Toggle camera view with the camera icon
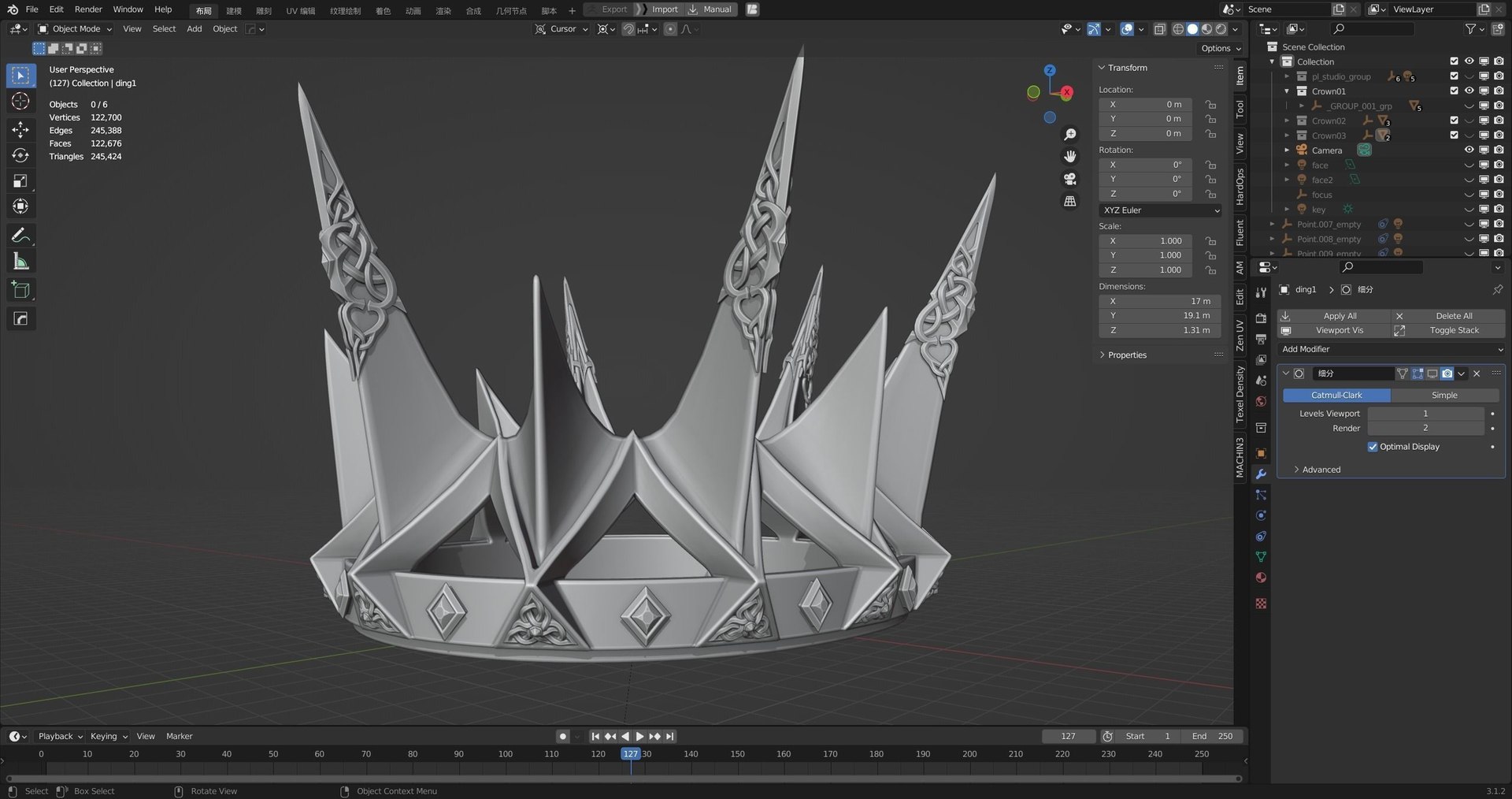Viewport: 1512px width, 799px height. [1069, 179]
